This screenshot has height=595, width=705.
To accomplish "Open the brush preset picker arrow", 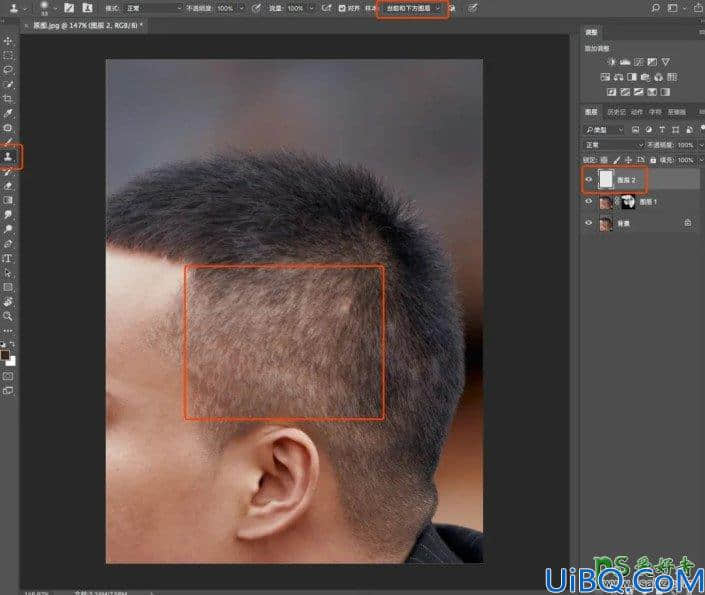I will [55, 8].
